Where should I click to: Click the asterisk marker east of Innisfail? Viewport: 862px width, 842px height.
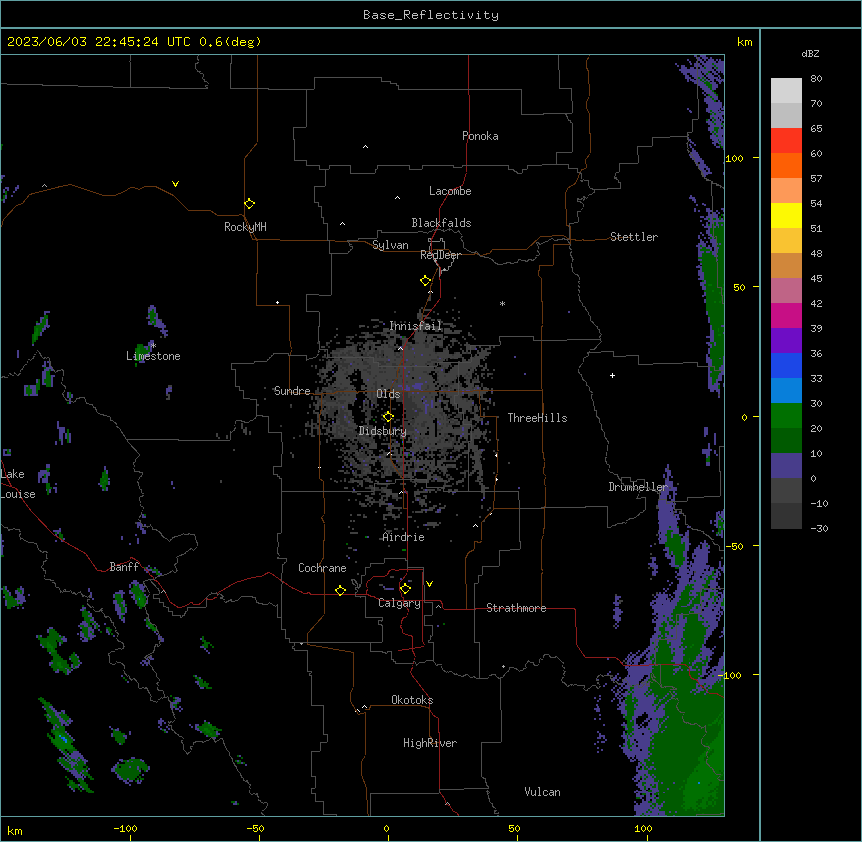pos(502,303)
